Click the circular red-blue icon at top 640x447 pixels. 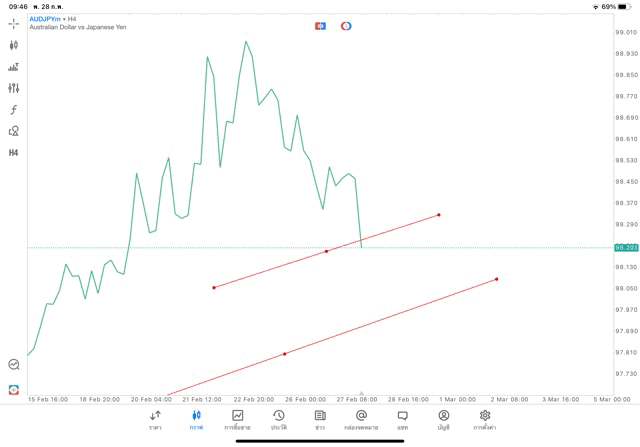[x=346, y=25]
